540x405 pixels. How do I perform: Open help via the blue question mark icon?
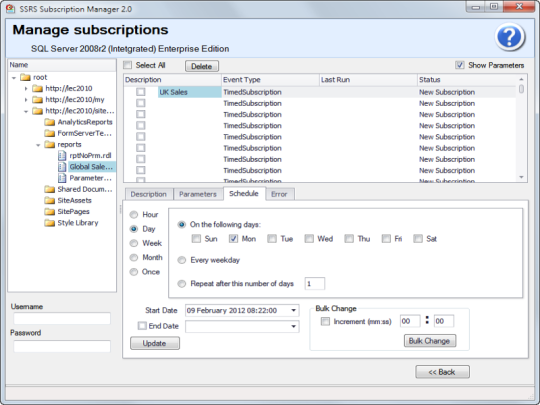(x=510, y=37)
